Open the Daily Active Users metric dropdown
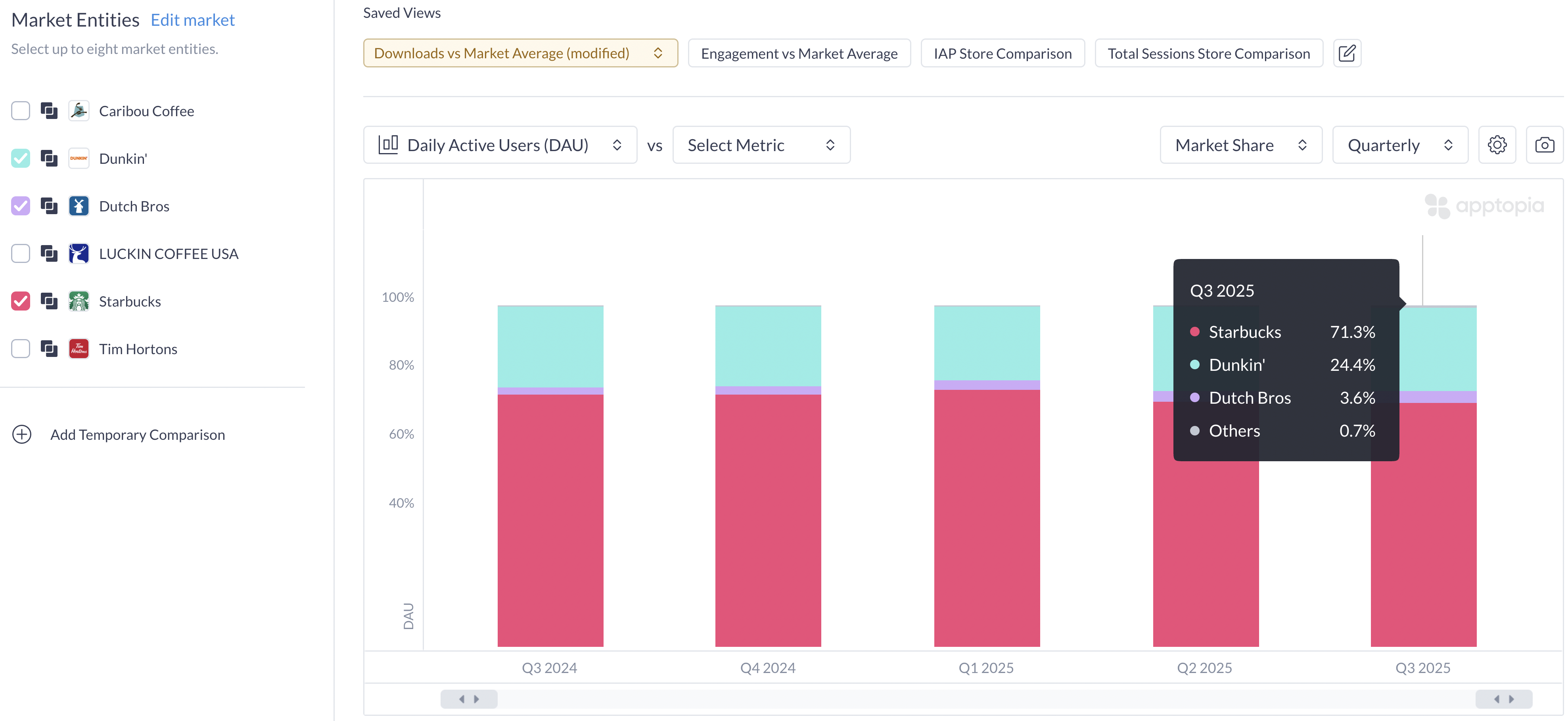 [x=500, y=145]
